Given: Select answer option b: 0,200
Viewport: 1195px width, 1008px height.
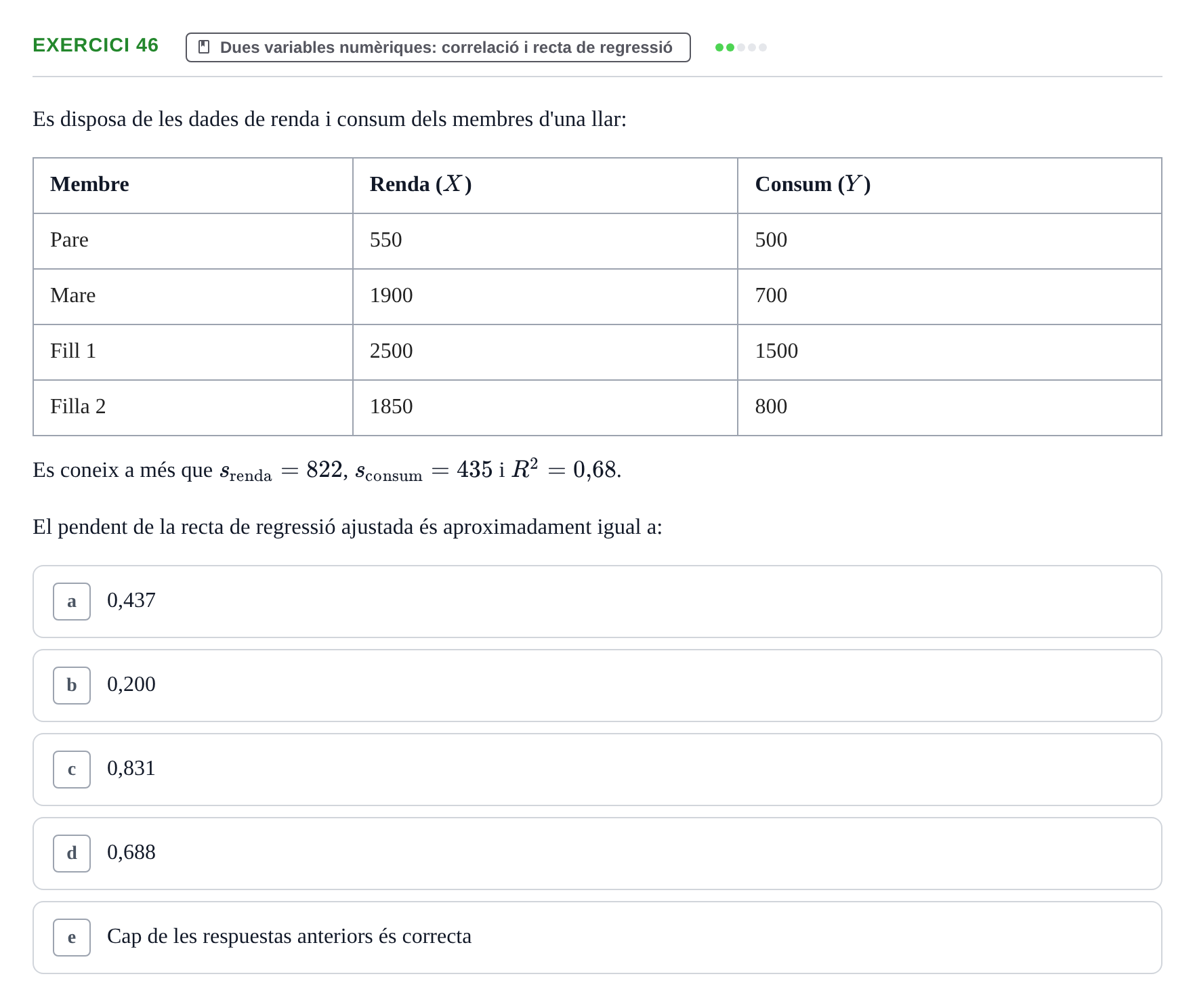Looking at the screenshot, I should pyautogui.click(x=597, y=686).
